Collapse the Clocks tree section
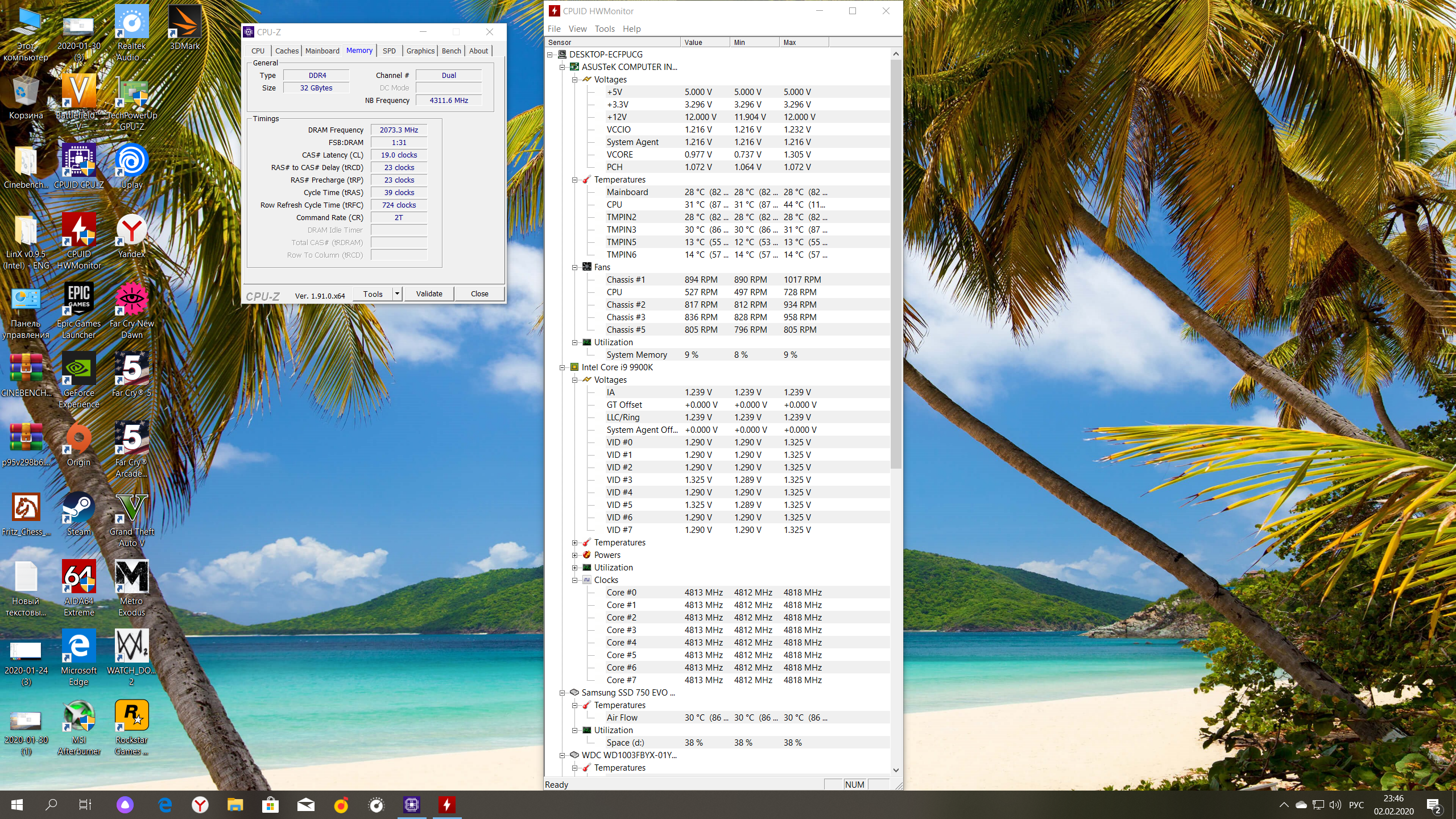Viewport: 1456px width, 819px height. tap(574, 580)
